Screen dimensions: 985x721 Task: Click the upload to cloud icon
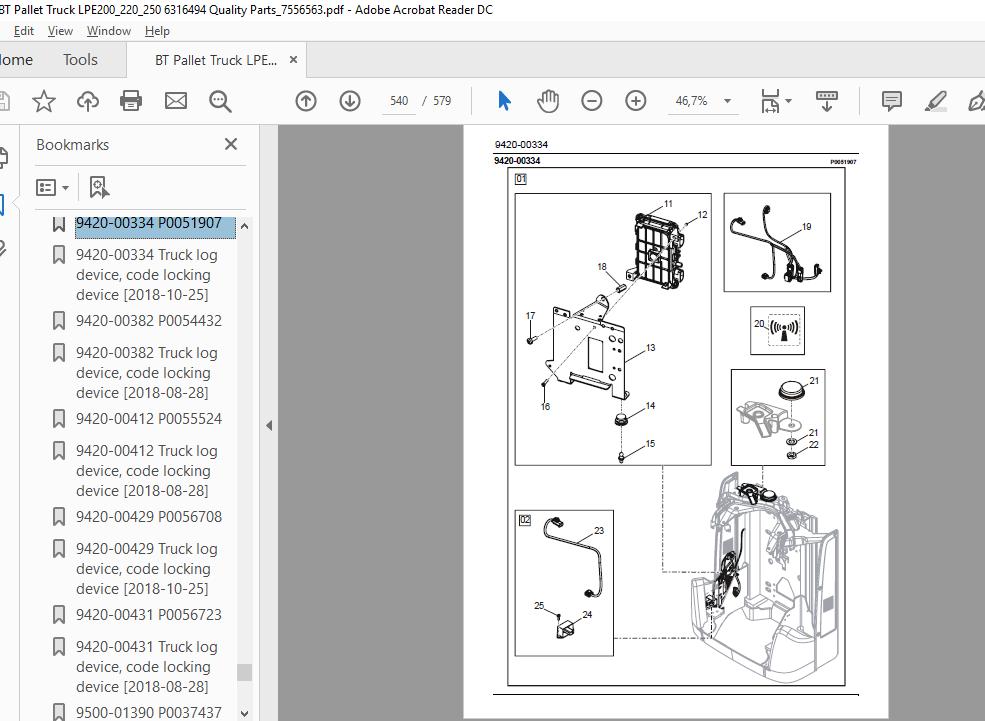[x=88, y=101]
